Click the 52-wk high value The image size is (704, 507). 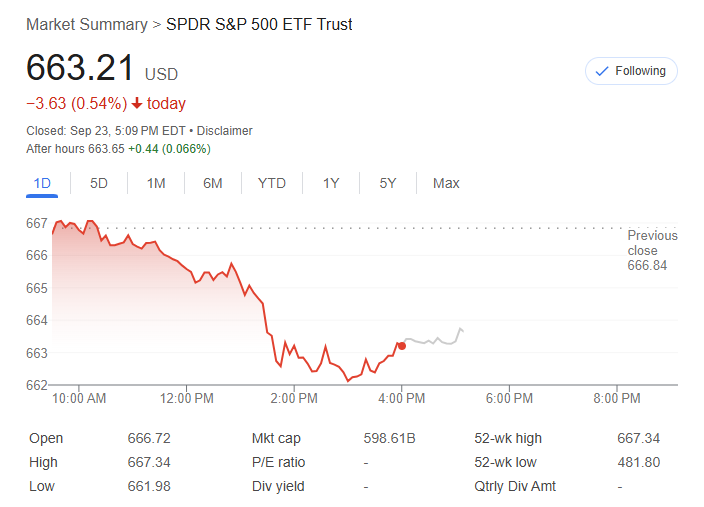(638, 438)
